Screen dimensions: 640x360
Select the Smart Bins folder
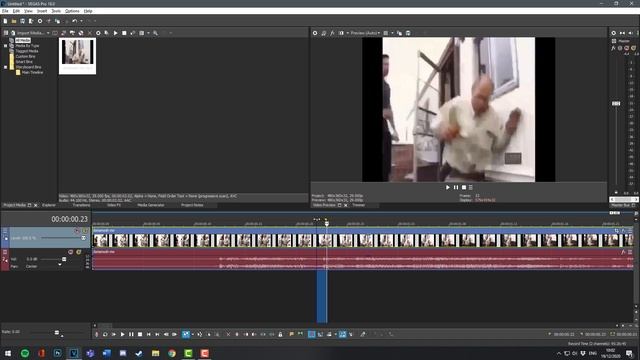pyautogui.click(x=24, y=62)
